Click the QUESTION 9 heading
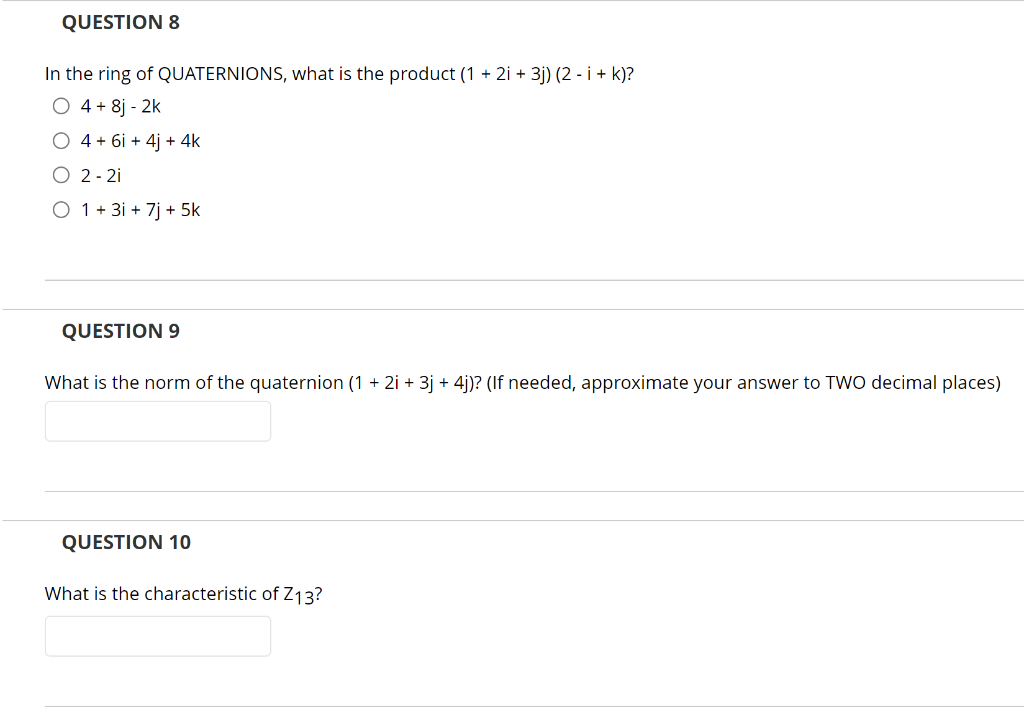Image resolution: width=1024 pixels, height=707 pixels. point(120,331)
